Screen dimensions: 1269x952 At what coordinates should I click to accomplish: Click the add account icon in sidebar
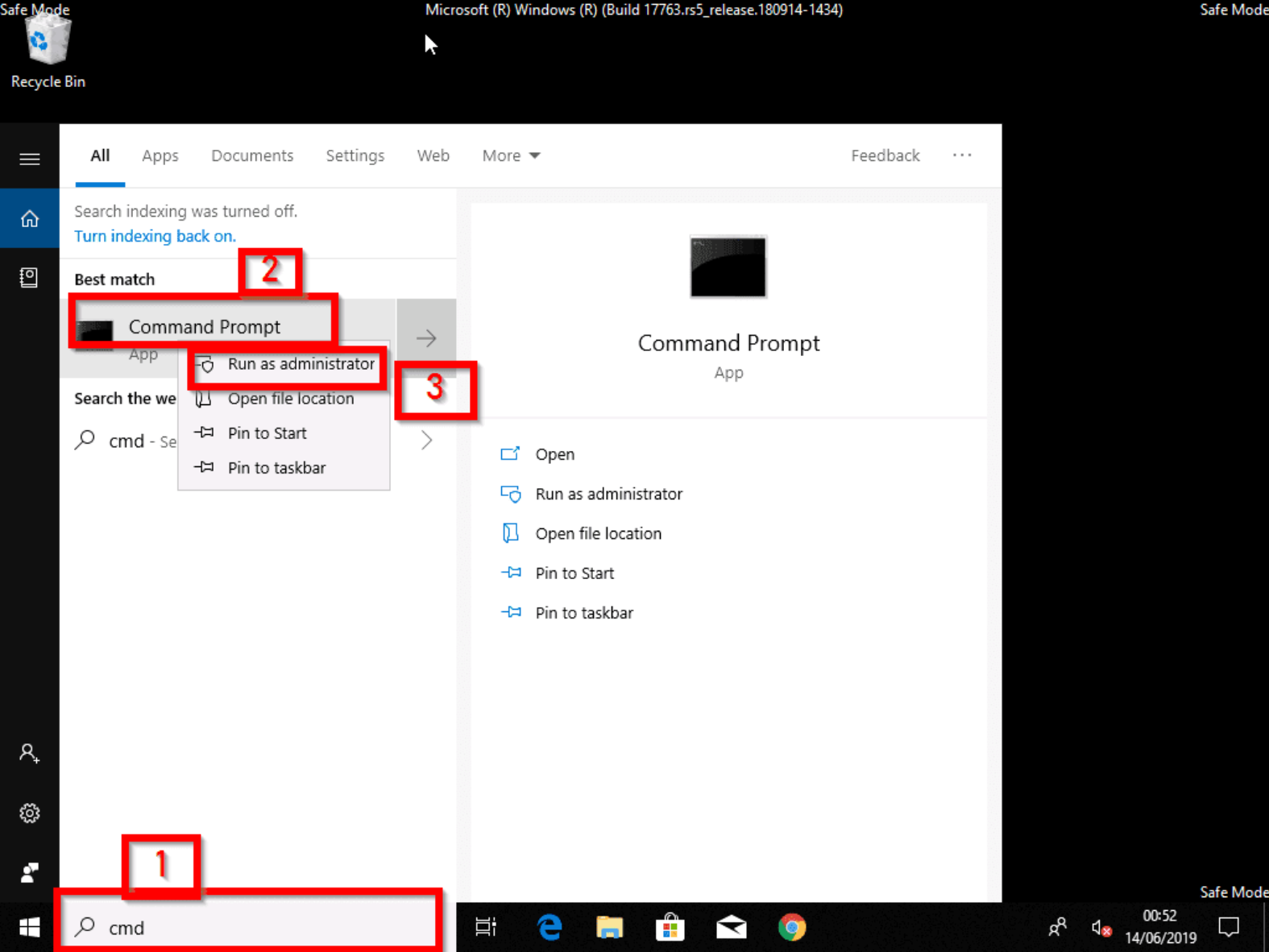[29, 753]
